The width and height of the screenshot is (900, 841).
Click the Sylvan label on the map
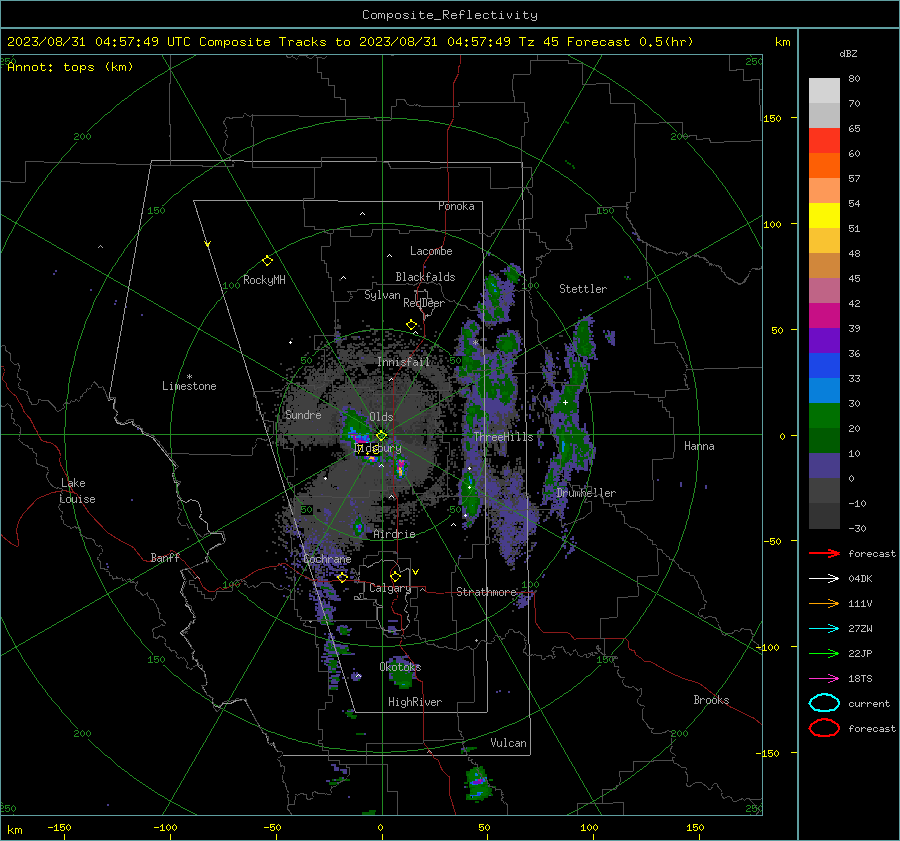[382, 295]
